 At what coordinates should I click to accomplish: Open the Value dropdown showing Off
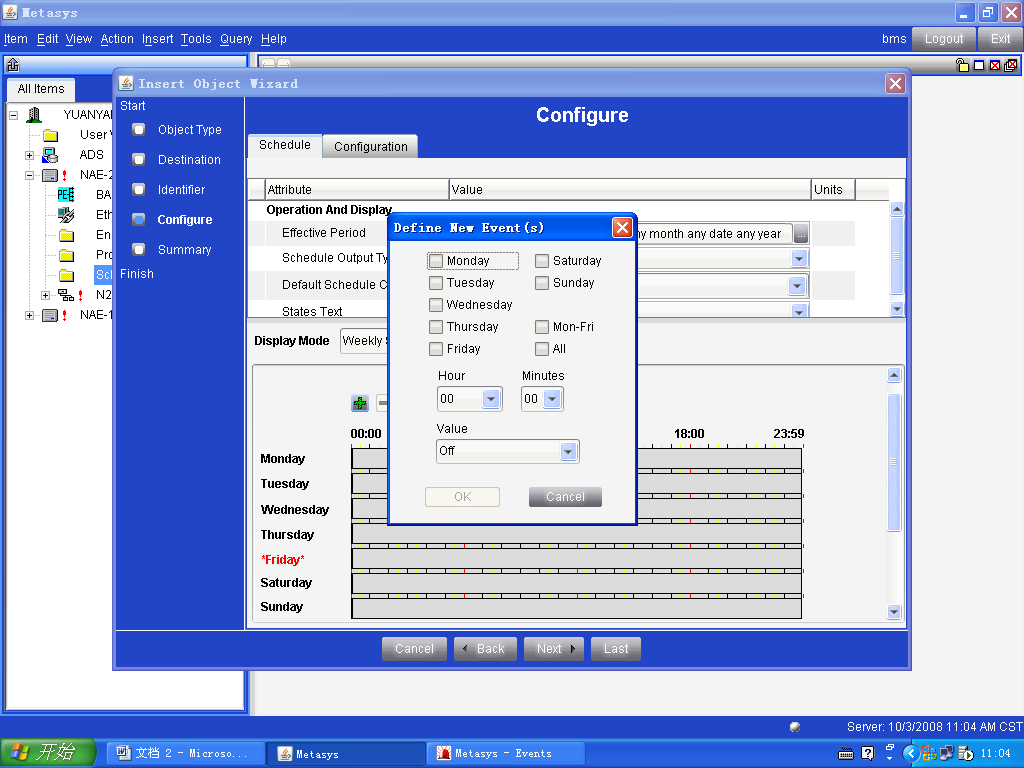click(568, 451)
